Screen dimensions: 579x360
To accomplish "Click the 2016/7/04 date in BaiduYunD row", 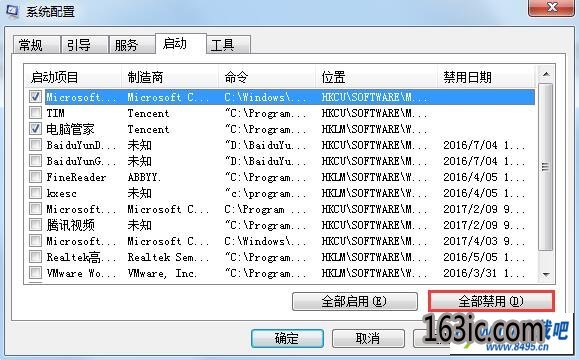I will tap(484, 145).
